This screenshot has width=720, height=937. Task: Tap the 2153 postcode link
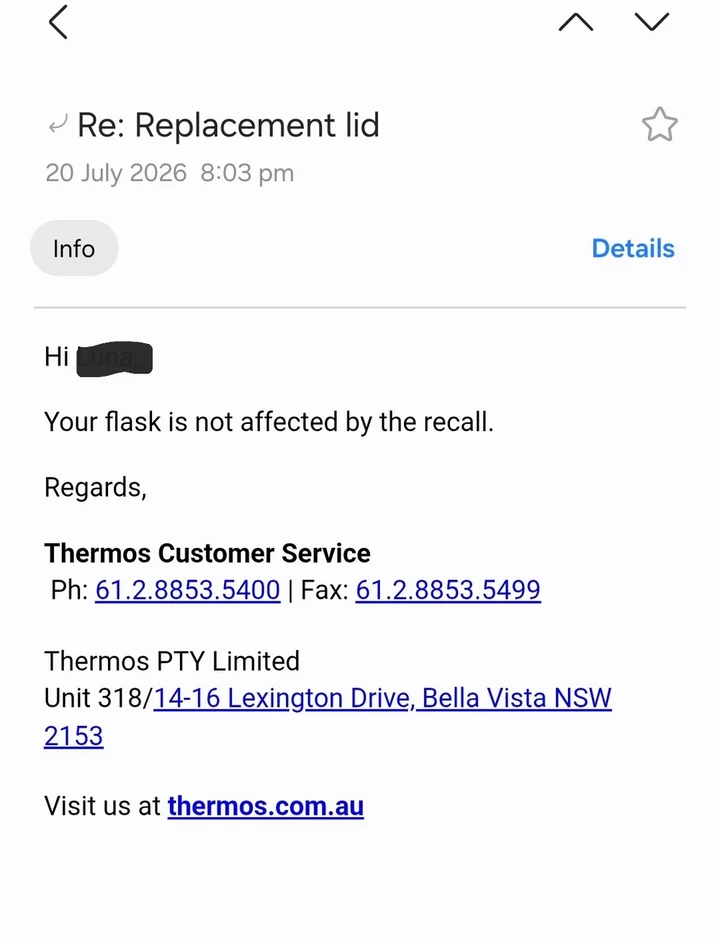[x=73, y=736]
